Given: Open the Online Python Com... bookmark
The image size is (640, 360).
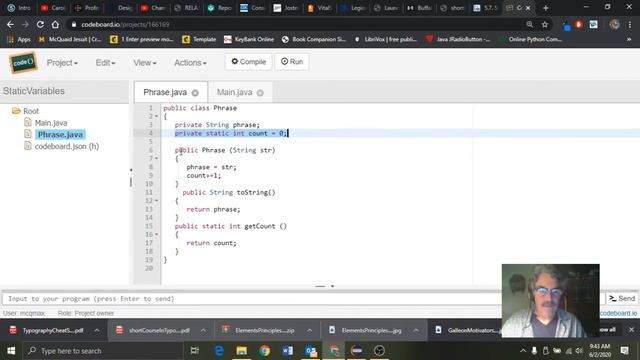Looking at the screenshot, I should 530,40.
